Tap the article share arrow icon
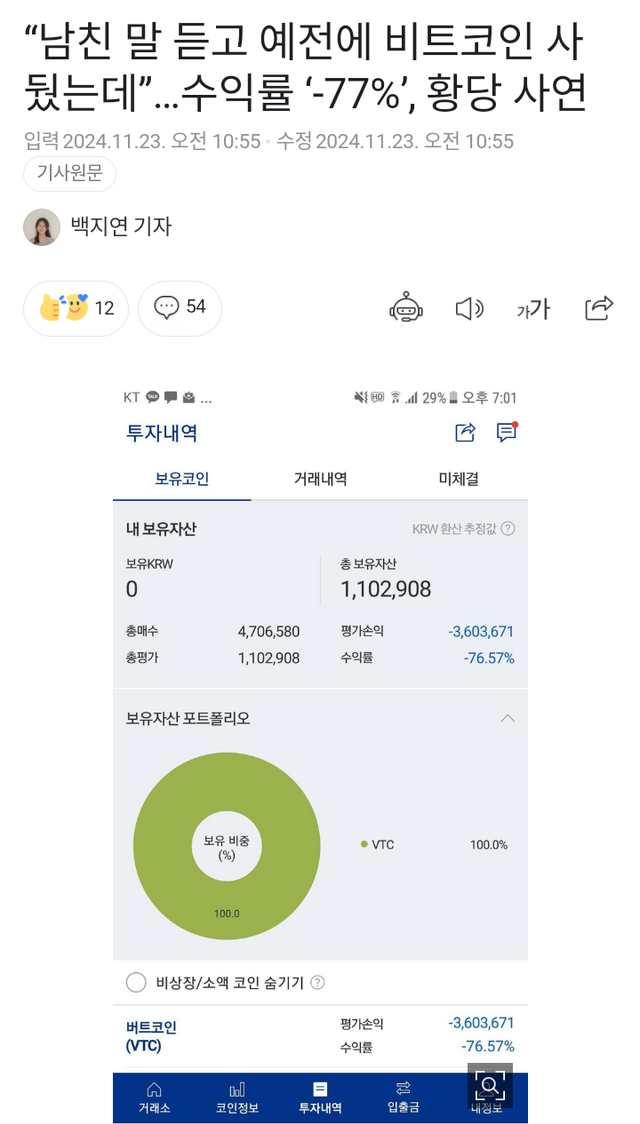This screenshot has height=1124, width=640. (598, 308)
